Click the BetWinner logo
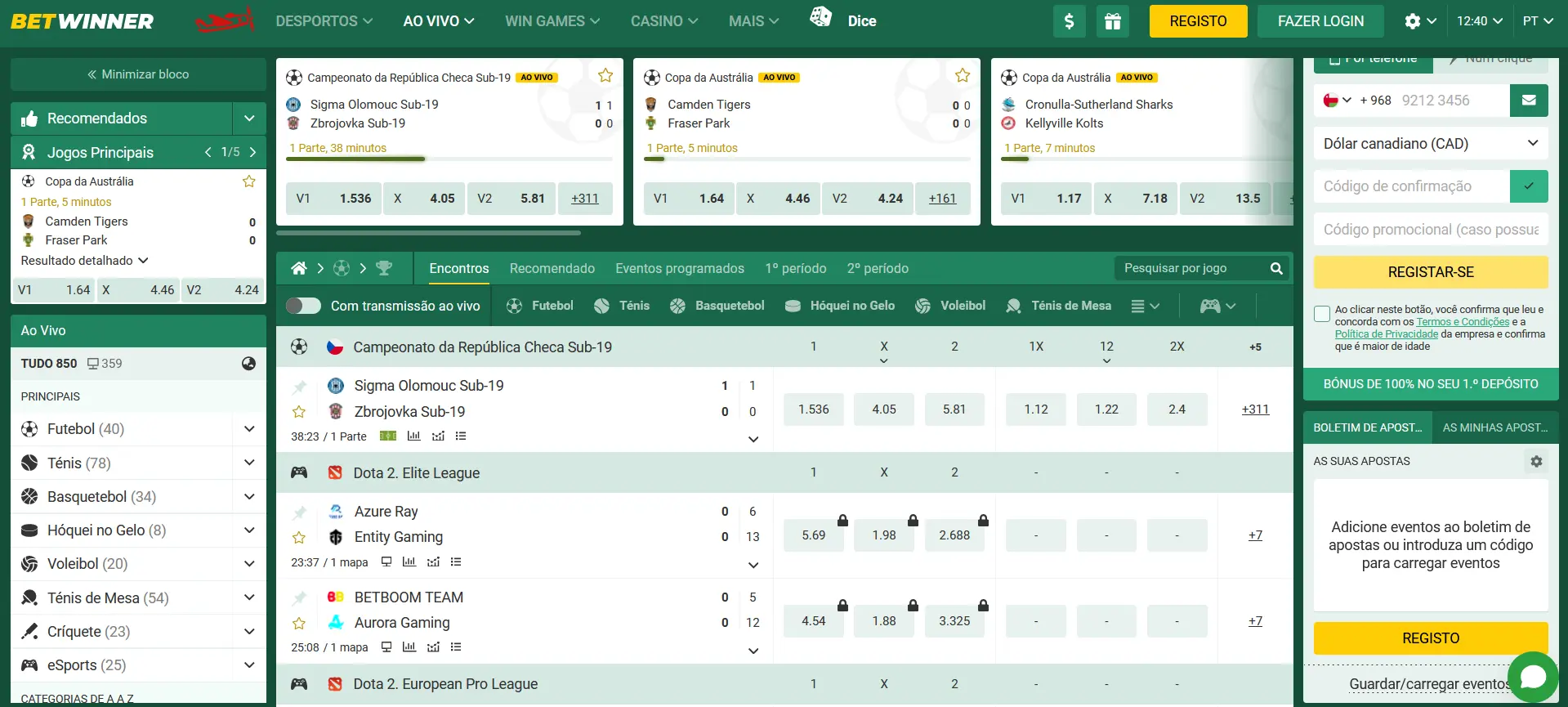Screen dimensions: 1568x707 pos(82,21)
